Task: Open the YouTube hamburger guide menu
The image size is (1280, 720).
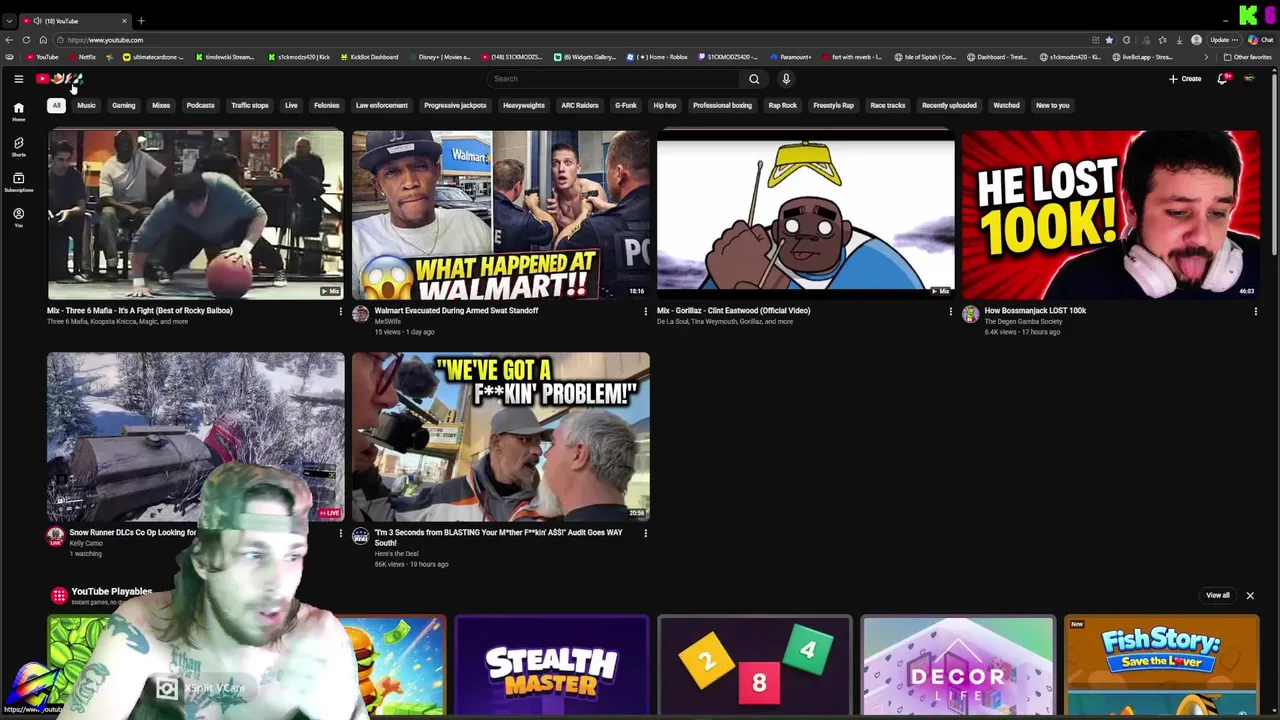Action: 18,79
